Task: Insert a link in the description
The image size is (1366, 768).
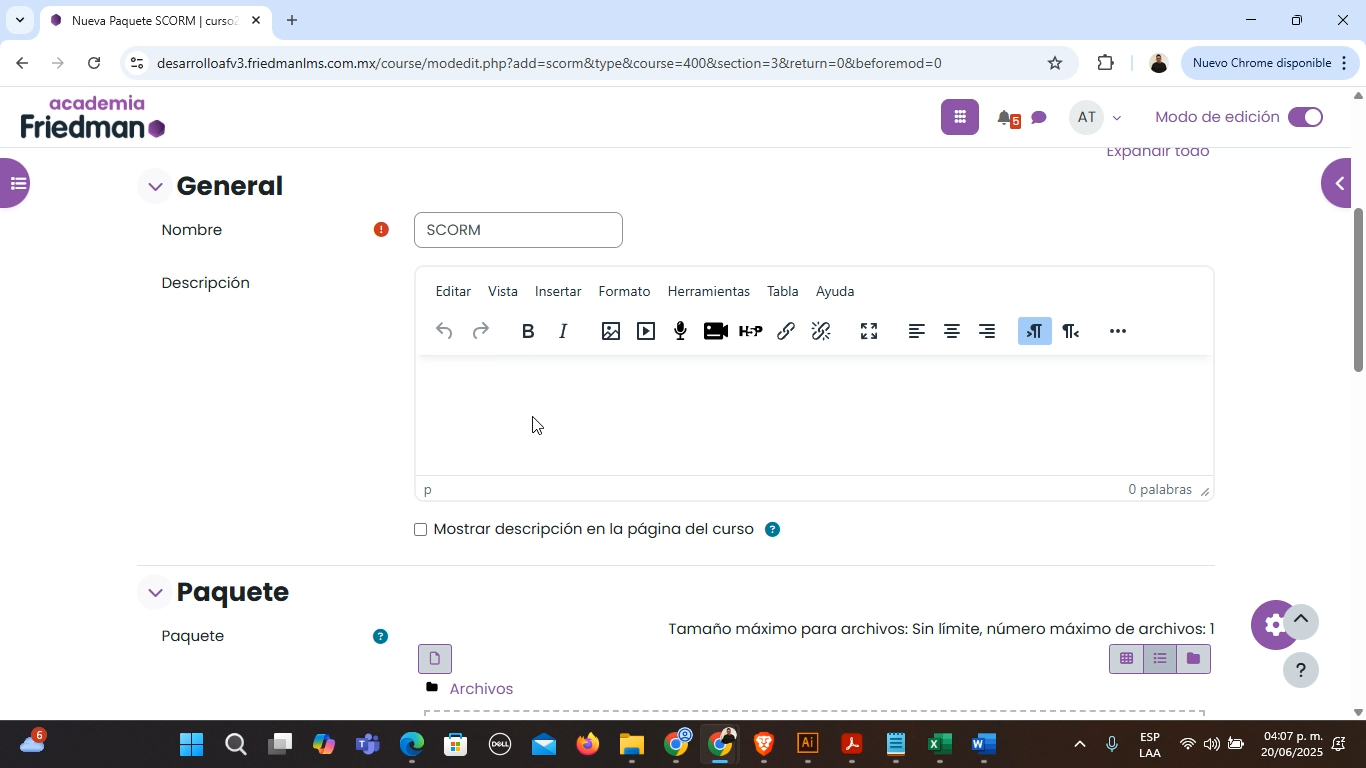Action: 786,331
